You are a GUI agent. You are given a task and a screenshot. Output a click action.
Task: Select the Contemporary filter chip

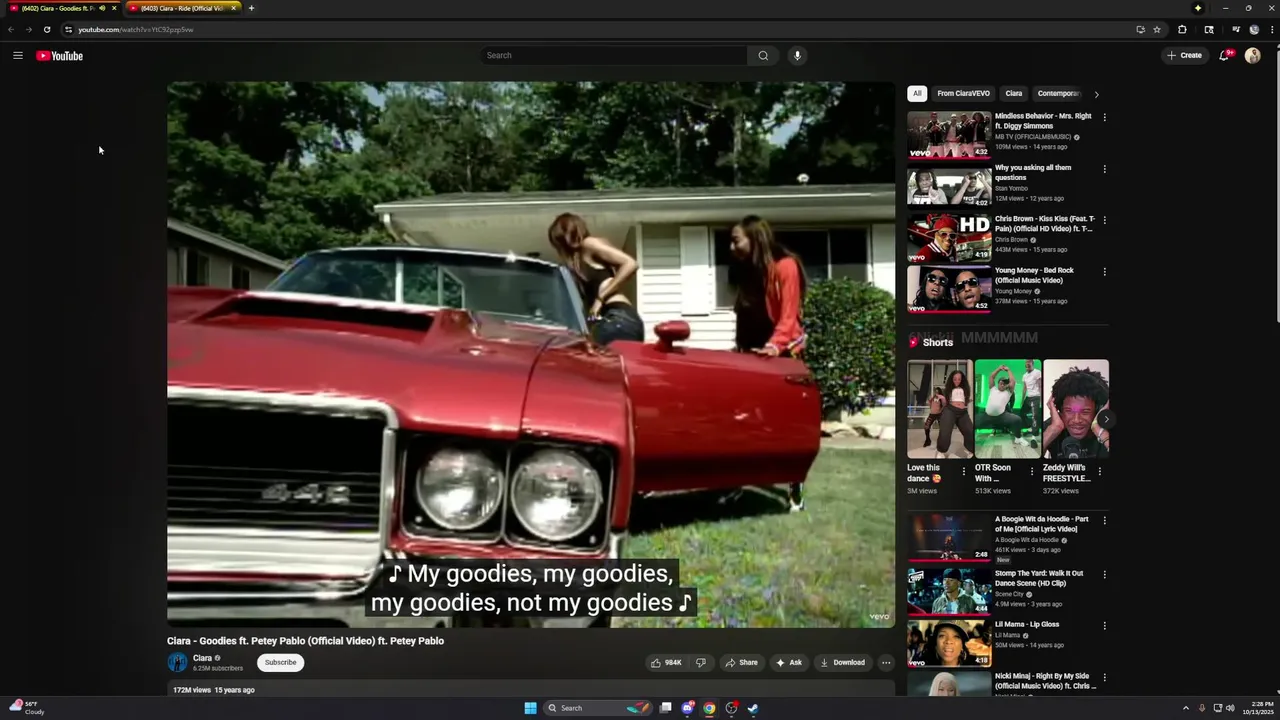pos(1058,94)
